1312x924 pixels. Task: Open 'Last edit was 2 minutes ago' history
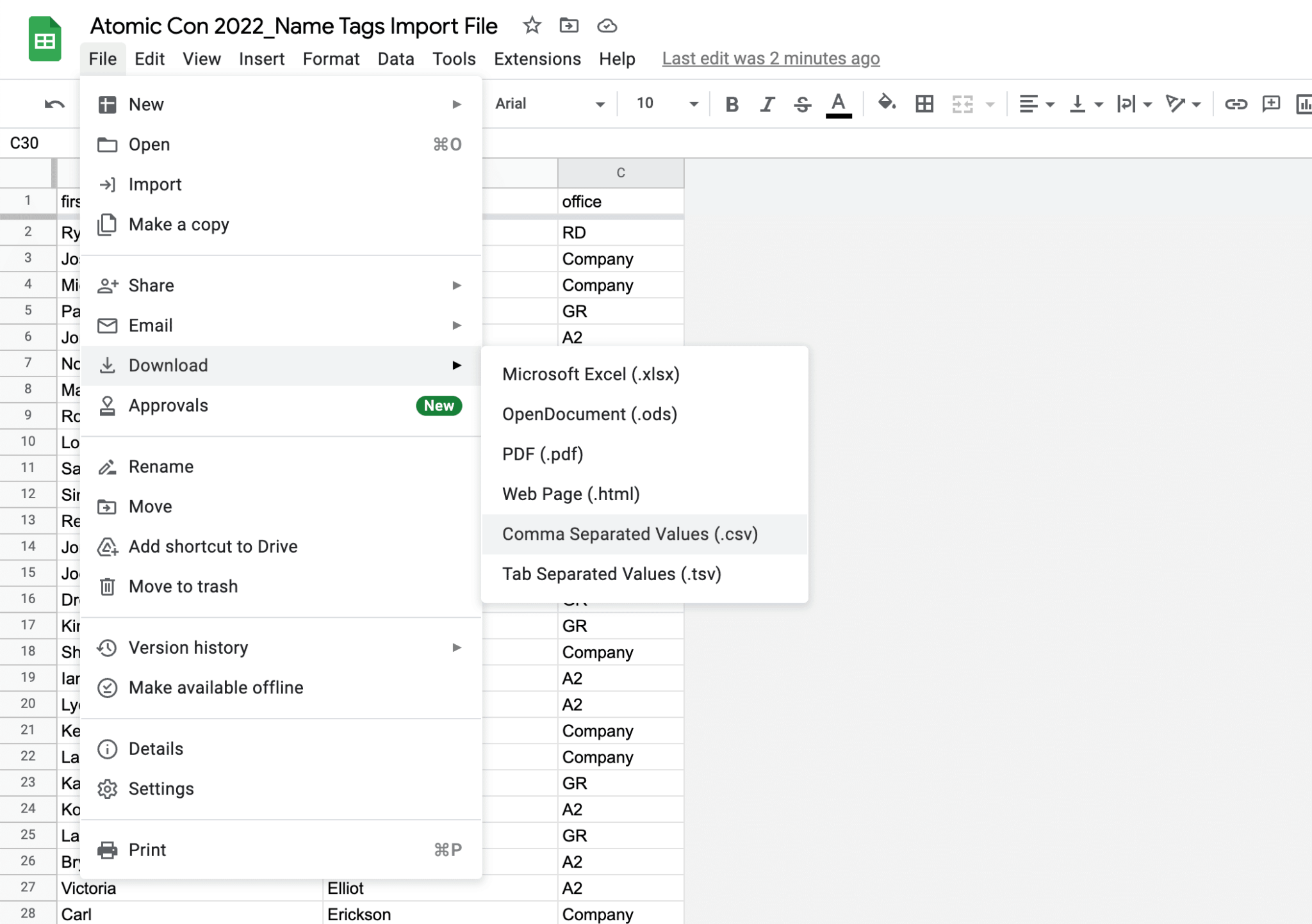771,58
